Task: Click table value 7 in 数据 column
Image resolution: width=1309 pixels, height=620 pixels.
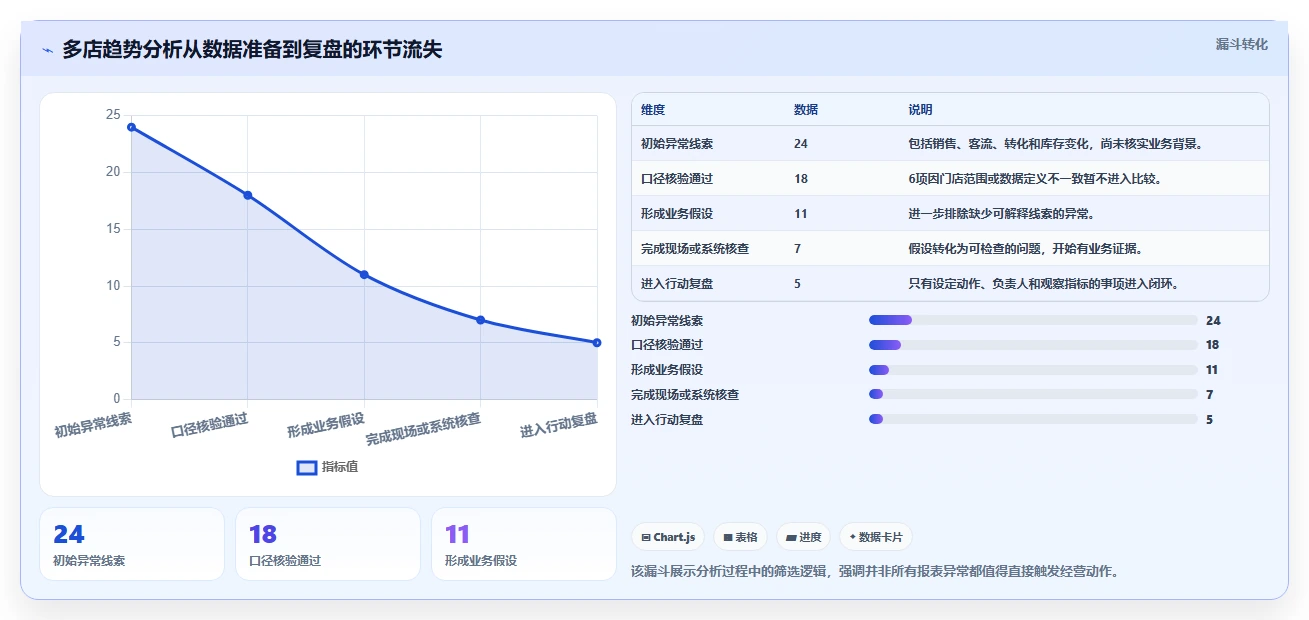Action: [797, 249]
